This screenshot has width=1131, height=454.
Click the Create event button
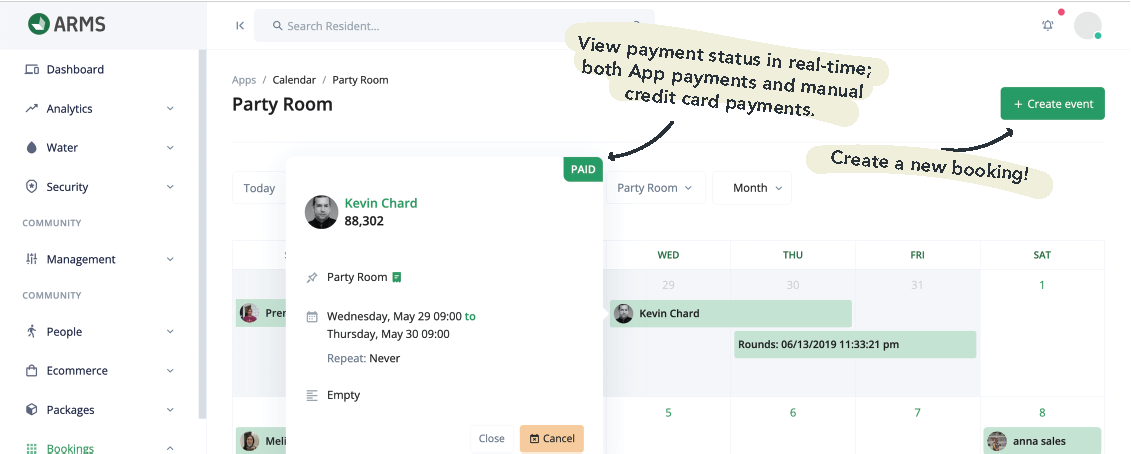tap(1052, 104)
